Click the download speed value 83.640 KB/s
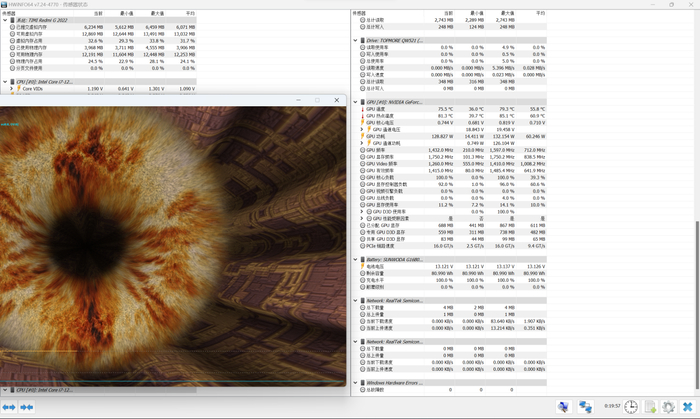The height and width of the screenshot is (419, 700). click(x=503, y=321)
